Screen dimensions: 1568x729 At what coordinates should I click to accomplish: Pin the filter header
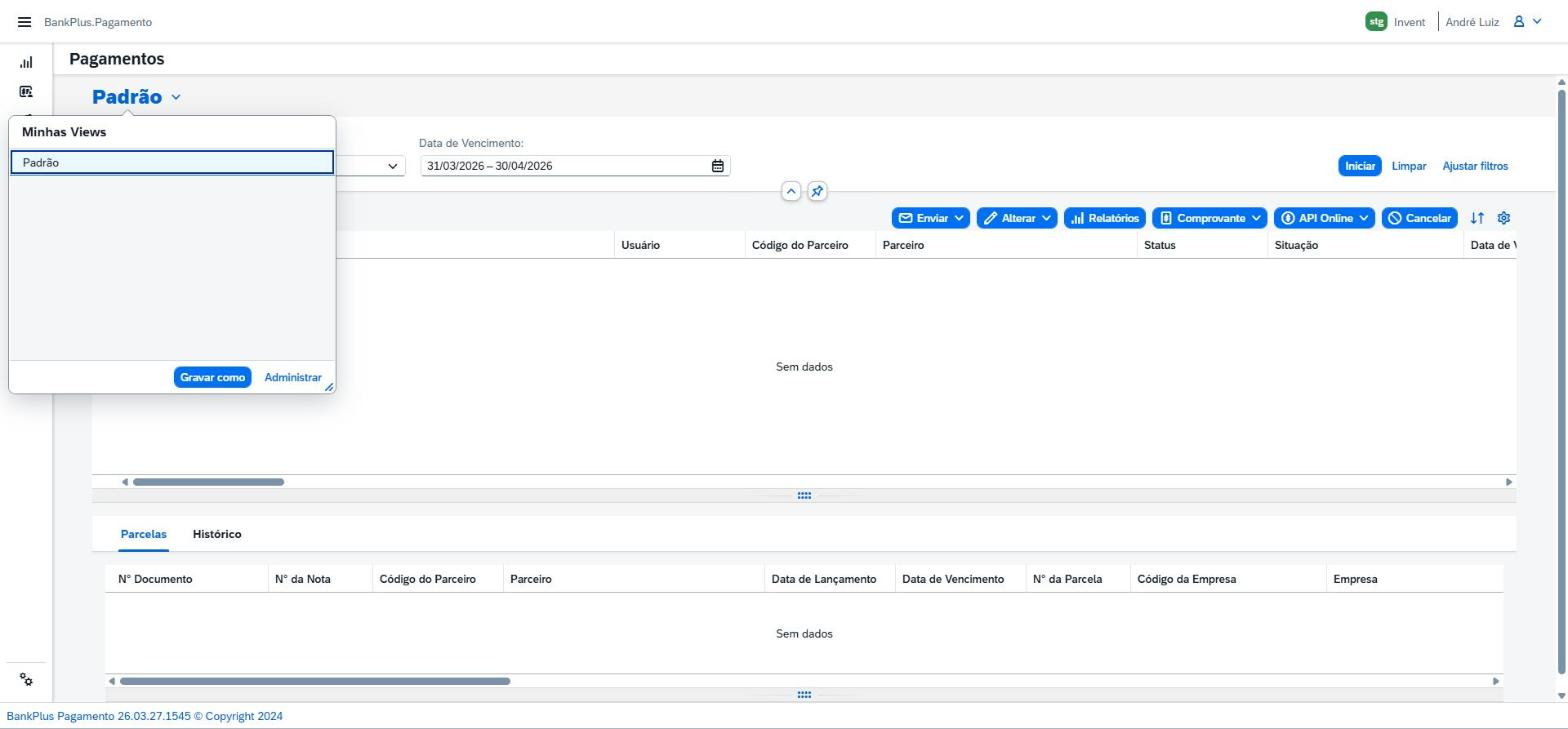817,191
